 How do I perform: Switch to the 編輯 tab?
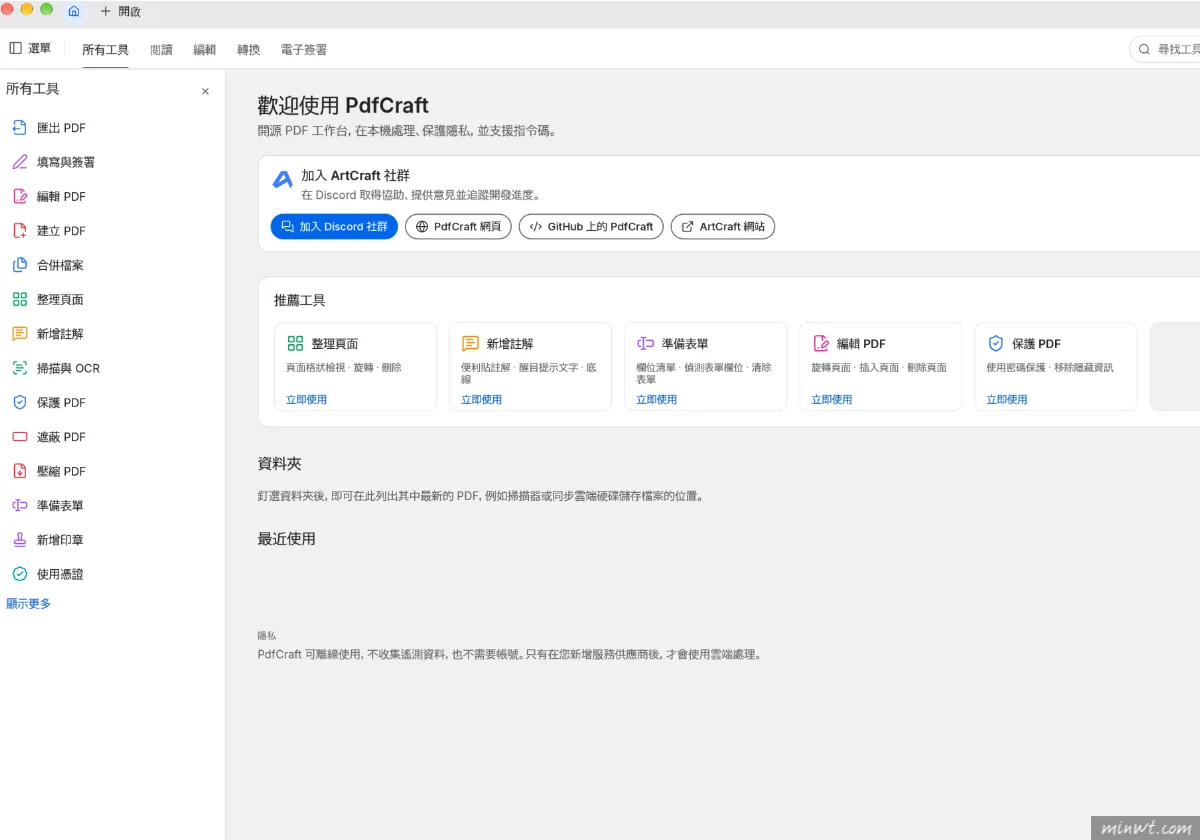tap(204, 49)
